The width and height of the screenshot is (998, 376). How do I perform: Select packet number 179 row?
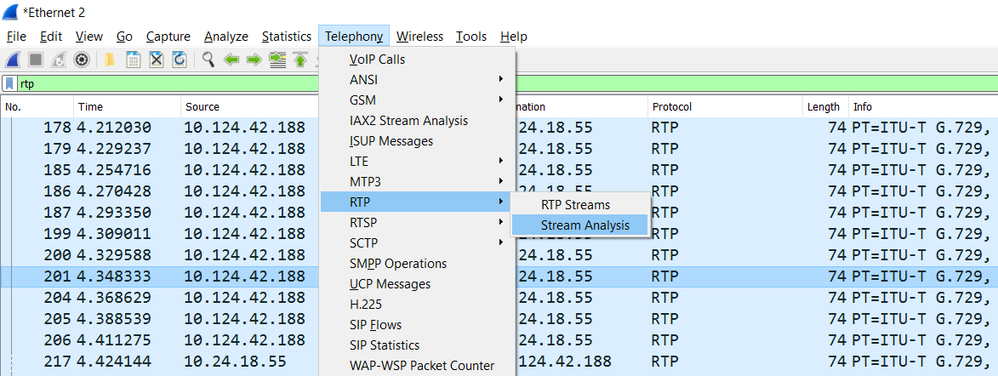(x=499, y=148)
